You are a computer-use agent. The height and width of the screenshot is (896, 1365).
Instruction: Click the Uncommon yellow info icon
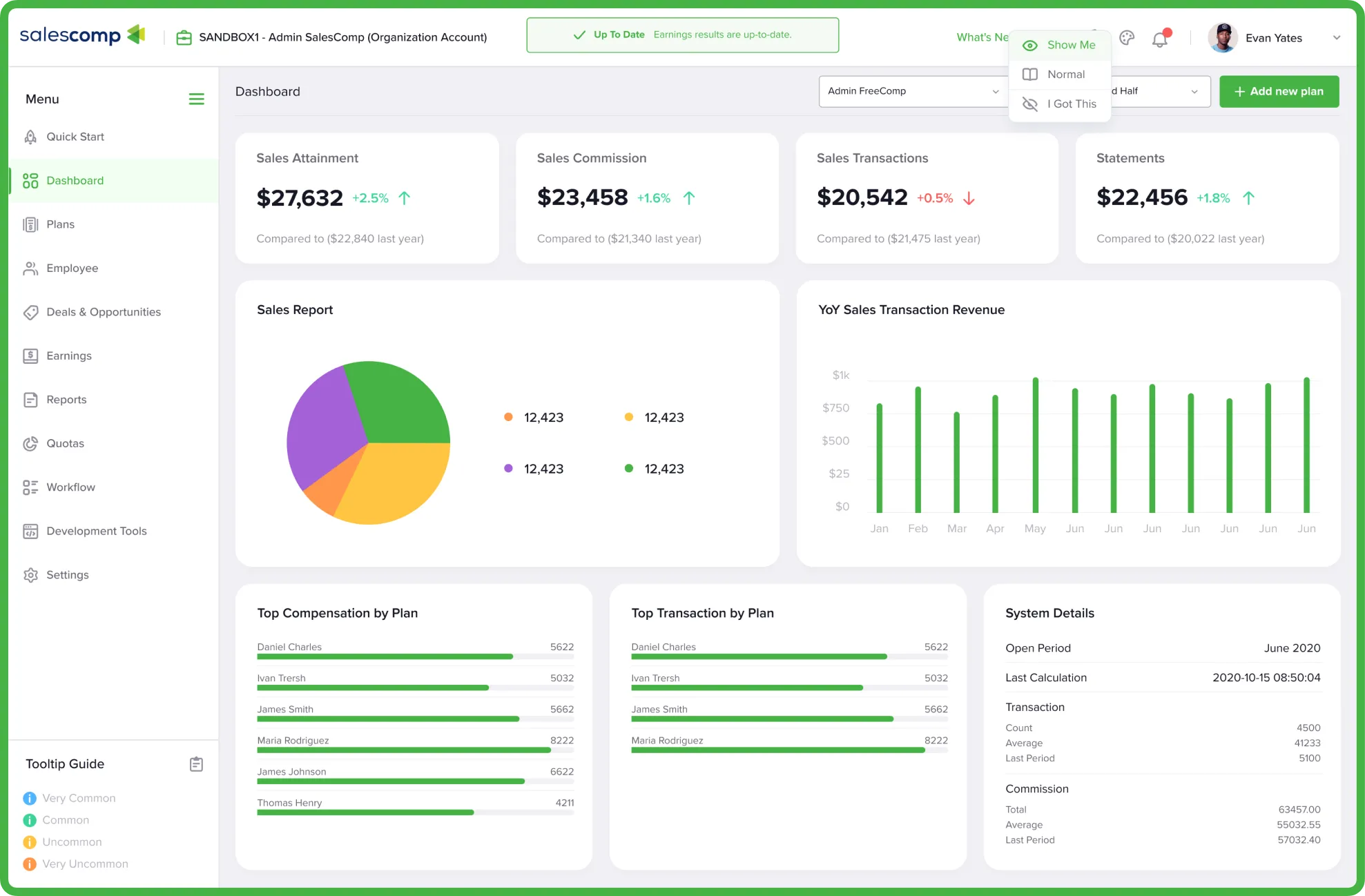pyautogui.click(x=30, y=843)
